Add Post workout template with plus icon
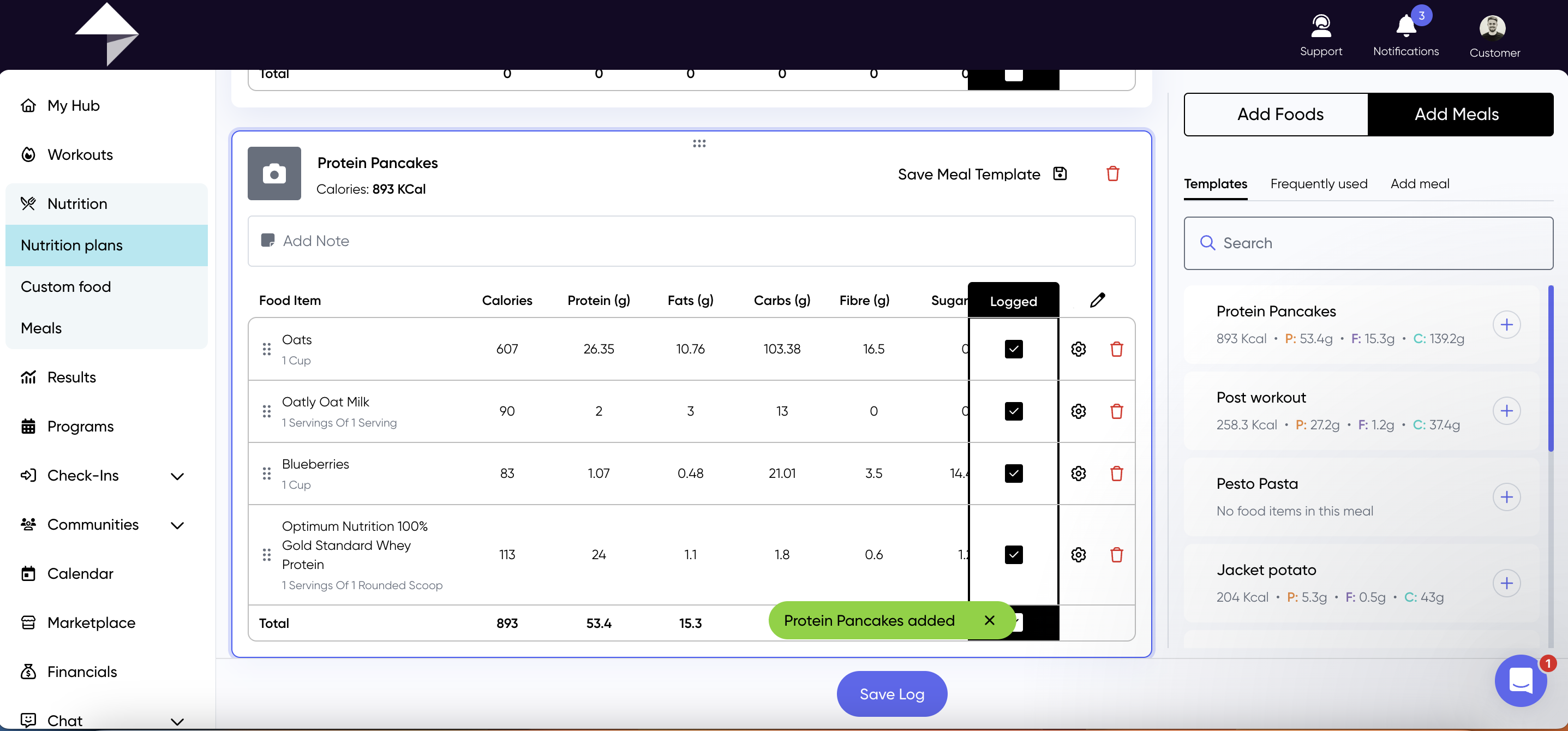The width and height of the screenshot is (1568, 731). pos(1506,411)
